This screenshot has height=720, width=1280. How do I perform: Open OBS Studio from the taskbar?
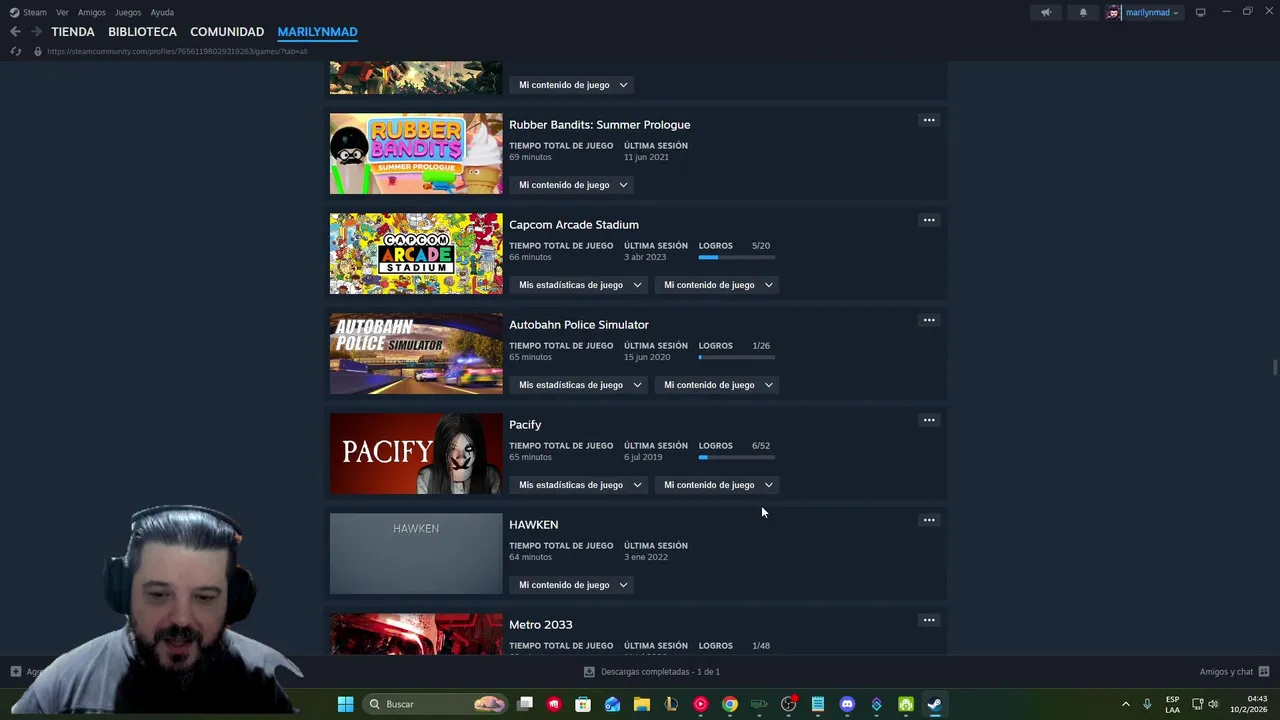[x=789, y=704]
